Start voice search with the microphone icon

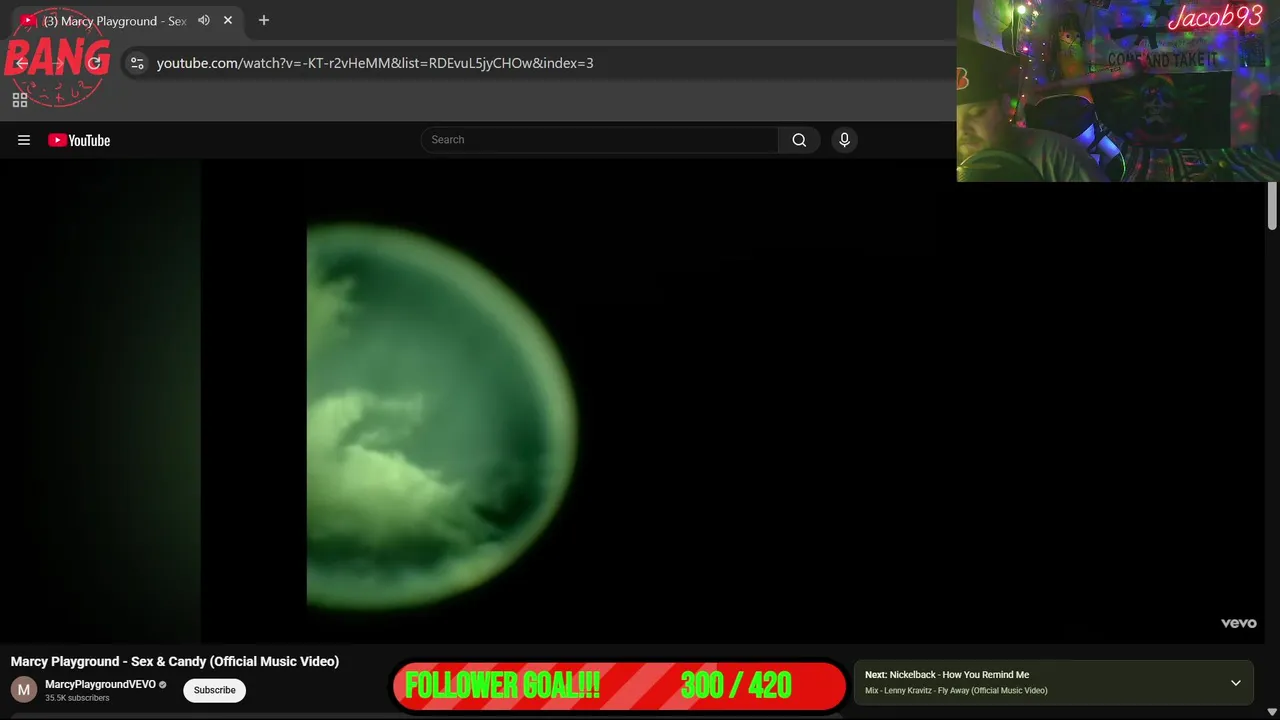tap(844, 140)
